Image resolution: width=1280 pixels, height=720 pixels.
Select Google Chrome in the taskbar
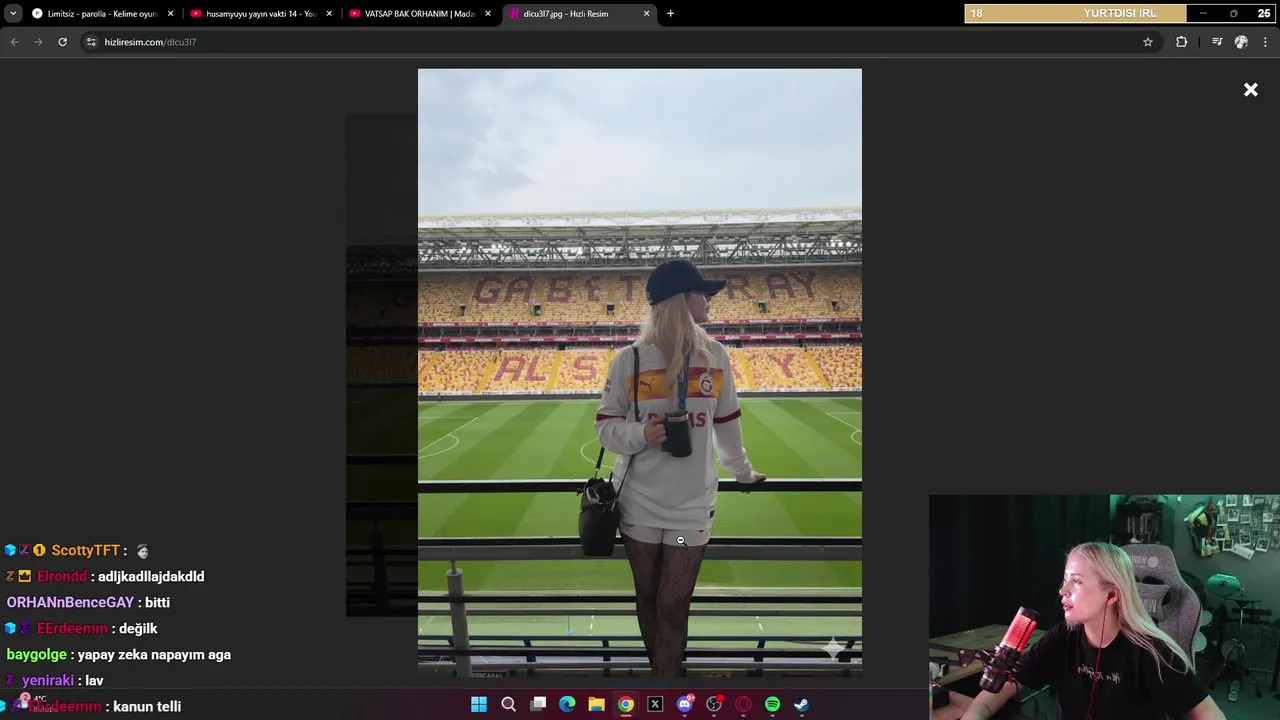(625, 704)
